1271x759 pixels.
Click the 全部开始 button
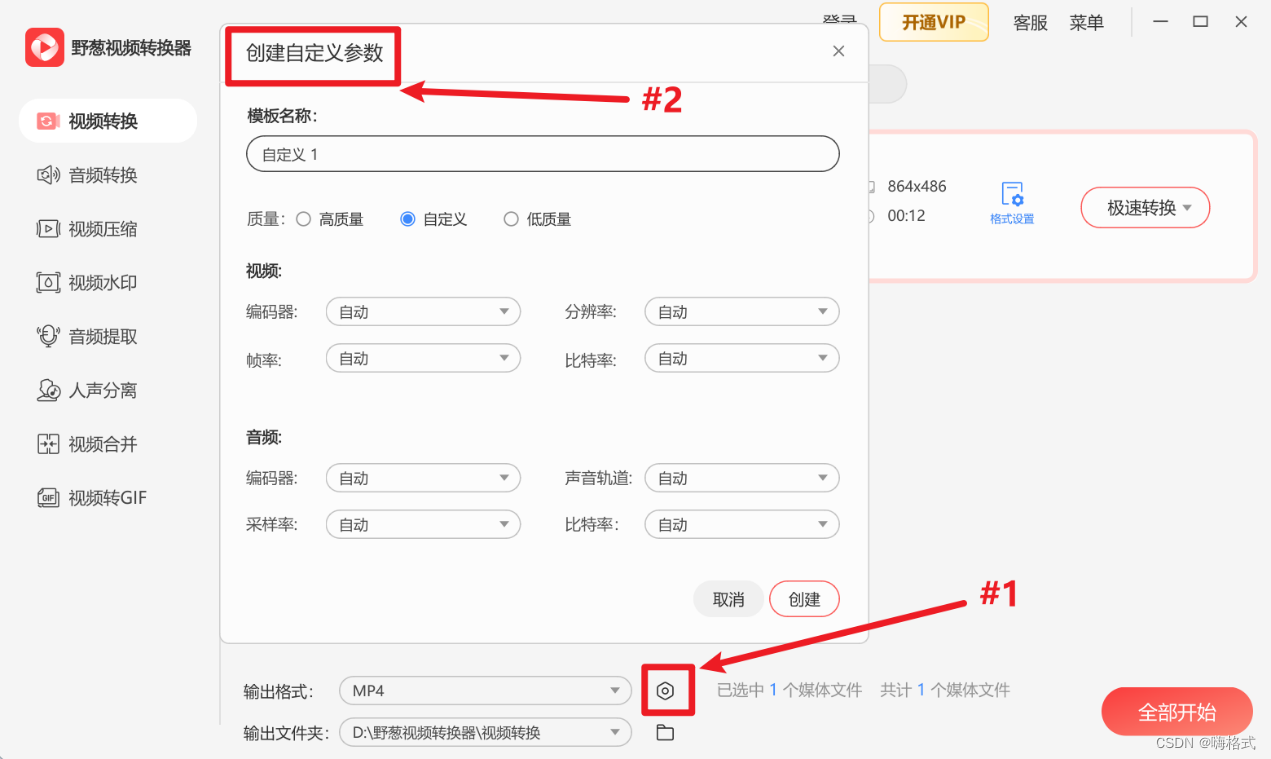[x=1177, y=712]
